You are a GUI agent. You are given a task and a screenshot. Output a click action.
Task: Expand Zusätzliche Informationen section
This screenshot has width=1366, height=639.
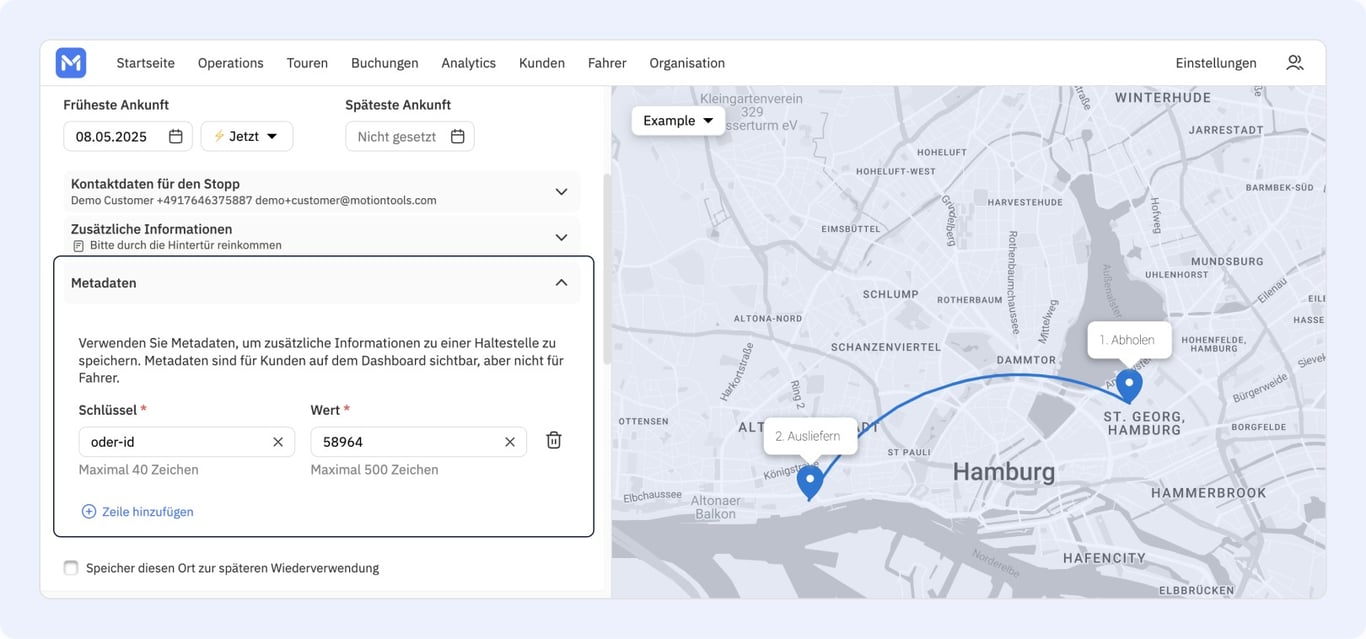click(x=322, y=236)
